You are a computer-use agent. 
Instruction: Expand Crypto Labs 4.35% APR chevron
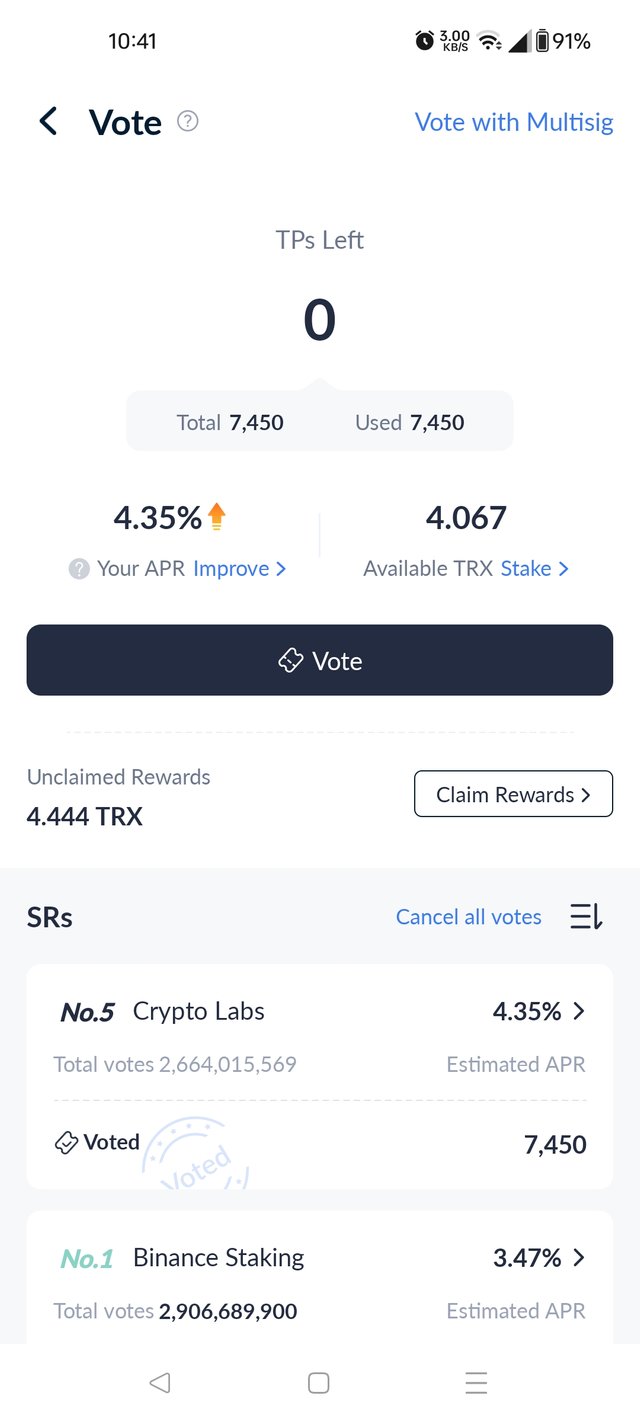click(579, 1011)
